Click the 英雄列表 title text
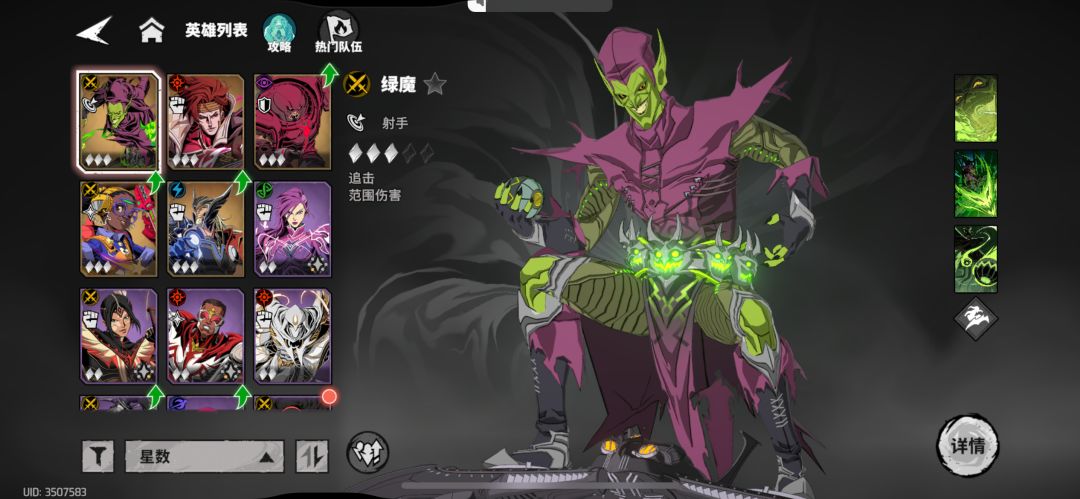 pos(216,30)
